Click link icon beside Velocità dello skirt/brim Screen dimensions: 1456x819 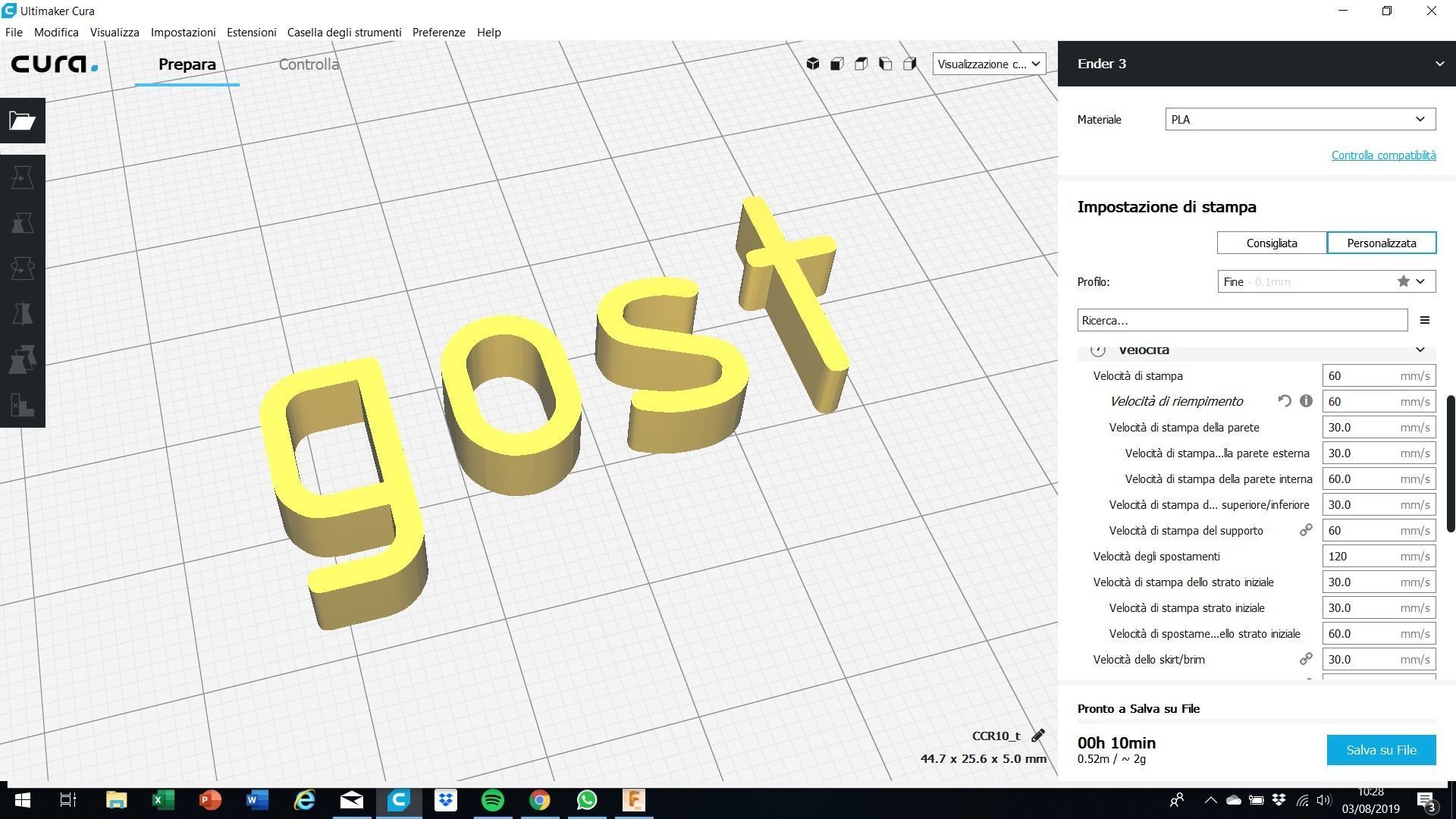1306,659
